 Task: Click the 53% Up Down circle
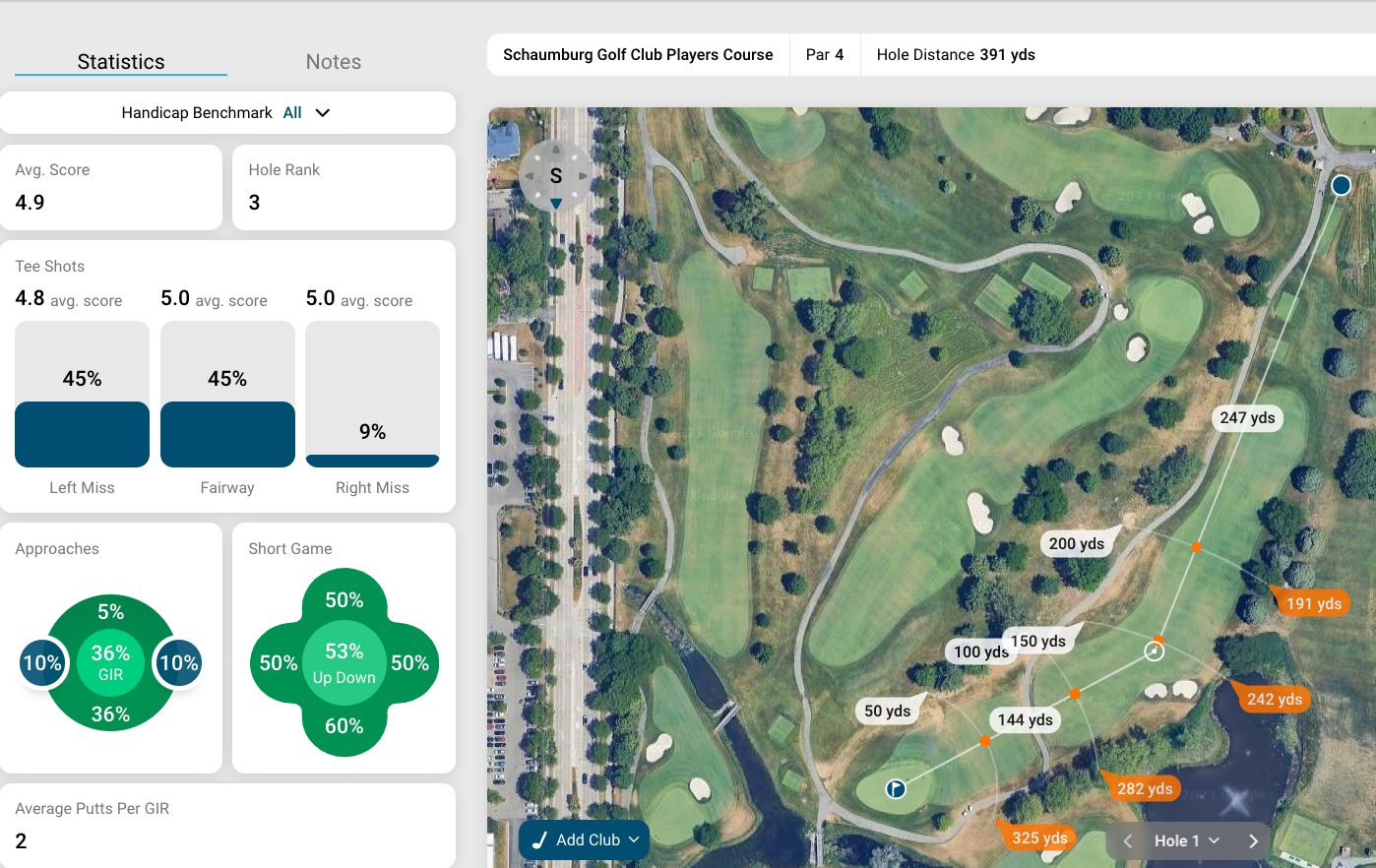pyautogui.click(x=344, y=662)
